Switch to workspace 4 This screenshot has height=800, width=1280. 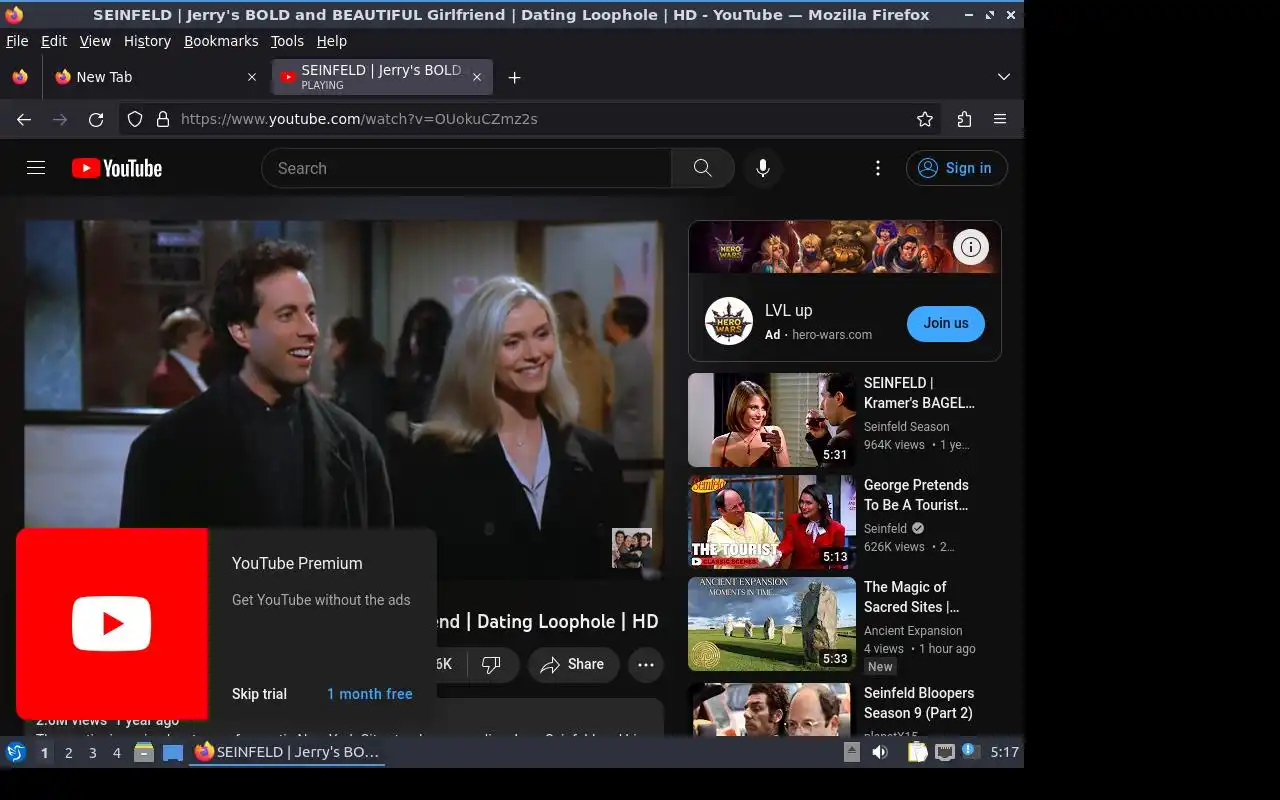(117, 753)
